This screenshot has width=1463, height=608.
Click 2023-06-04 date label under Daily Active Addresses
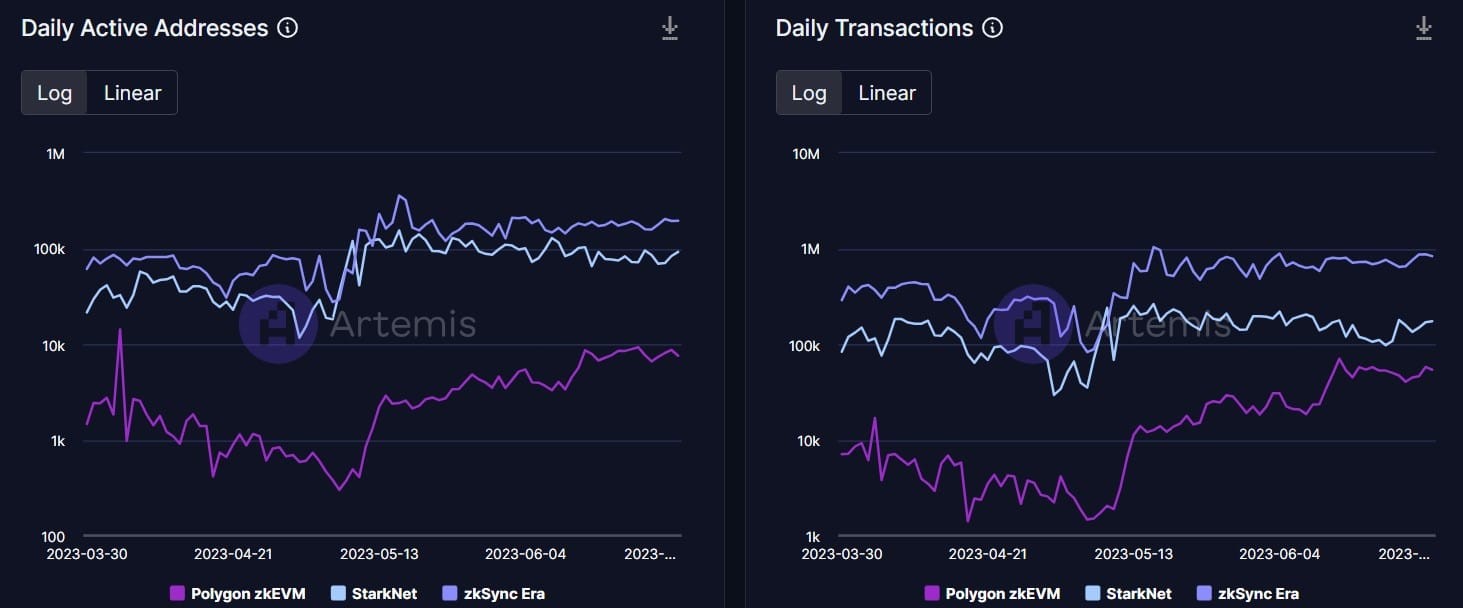(525, 554)
